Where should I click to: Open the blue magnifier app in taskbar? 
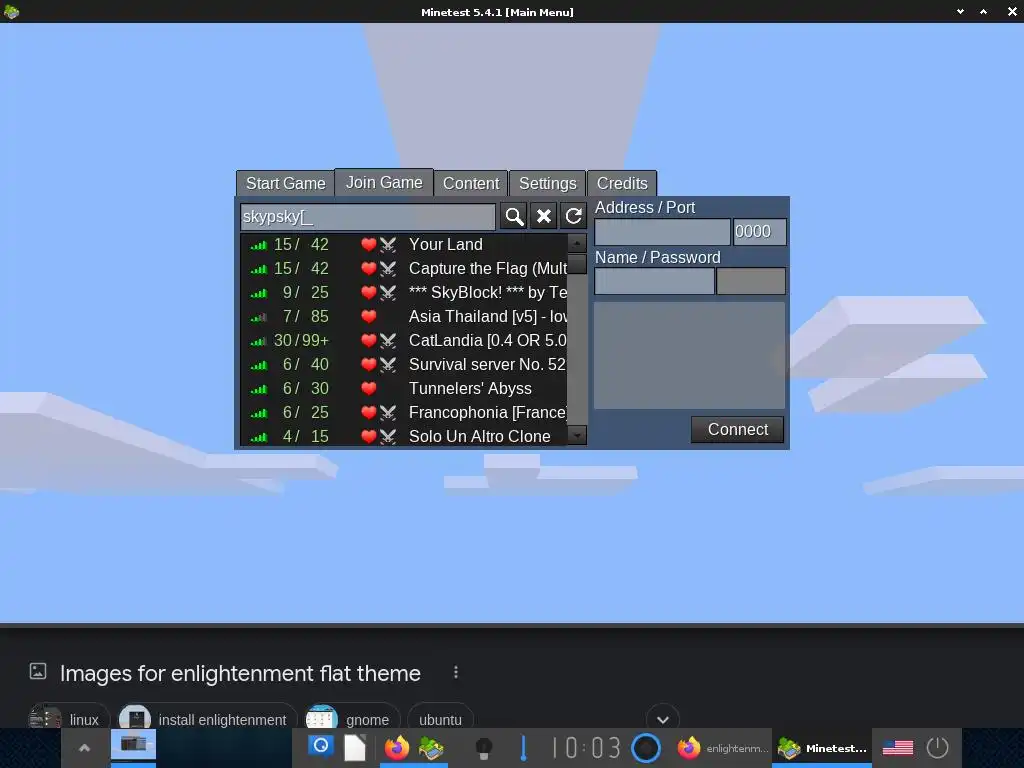(321, 745)
